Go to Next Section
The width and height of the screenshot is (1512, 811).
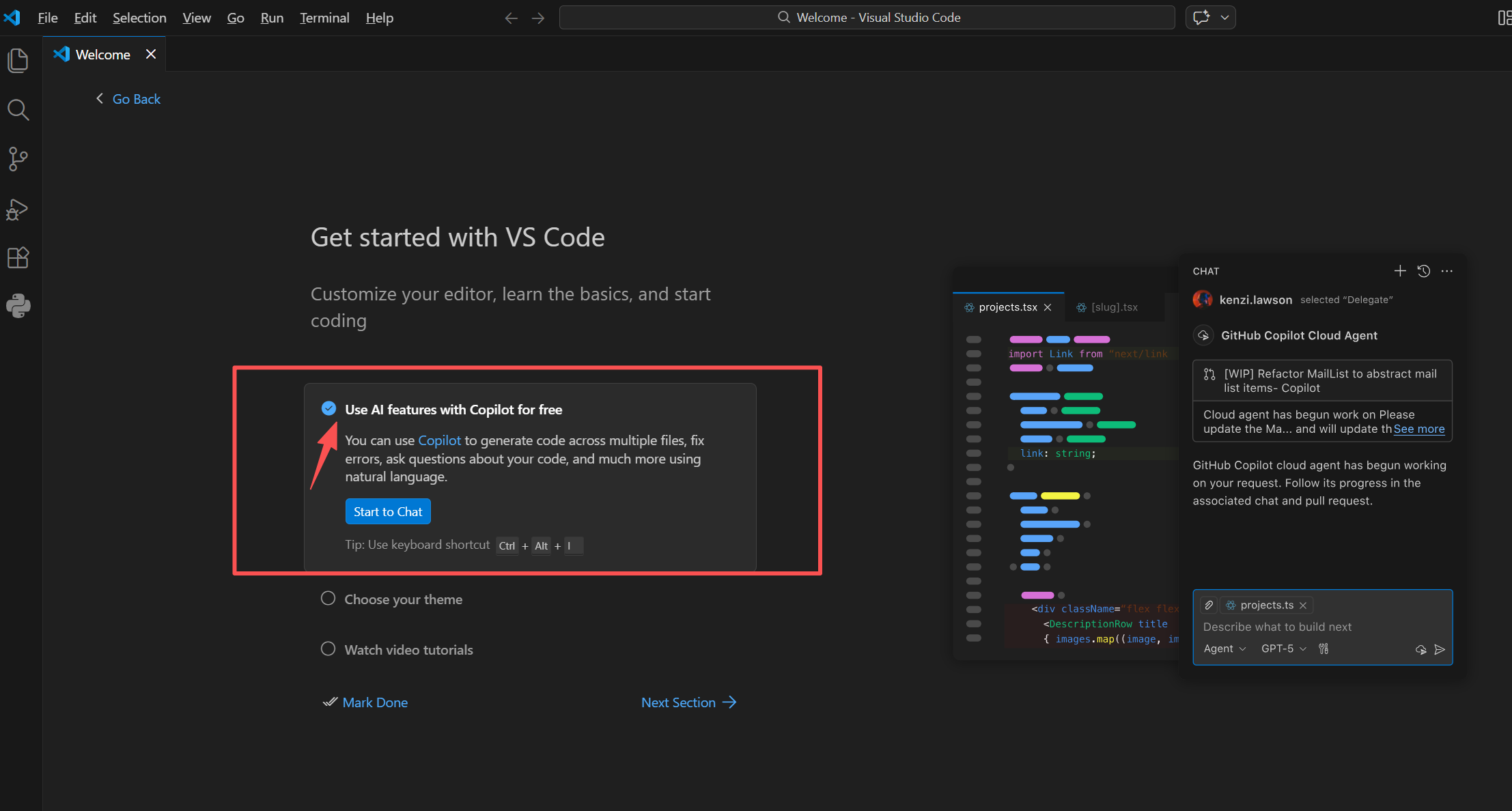(x=688, y=702)
